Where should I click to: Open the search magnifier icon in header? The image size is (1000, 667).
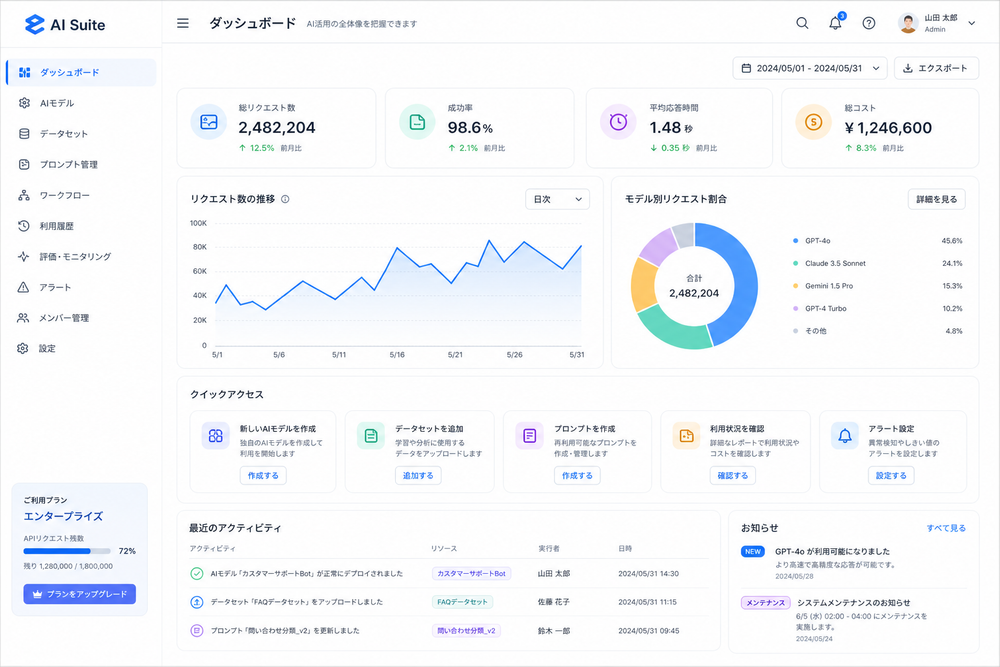[x=802, y=23]
